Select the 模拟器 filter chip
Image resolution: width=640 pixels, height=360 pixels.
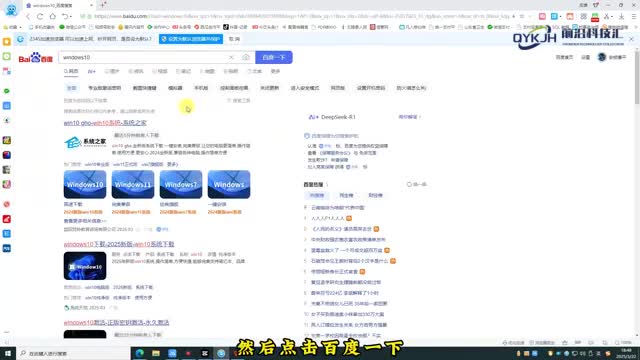pos(176,88)
